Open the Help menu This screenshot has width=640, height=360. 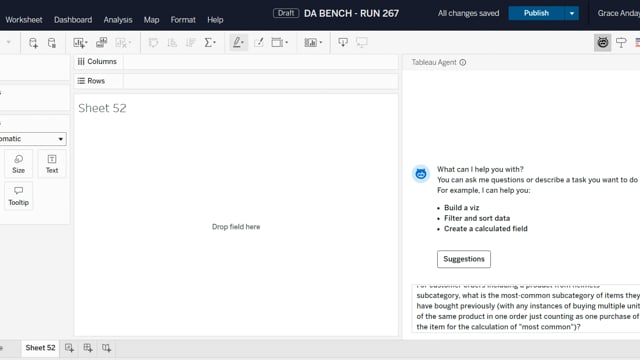pos(215,20)
